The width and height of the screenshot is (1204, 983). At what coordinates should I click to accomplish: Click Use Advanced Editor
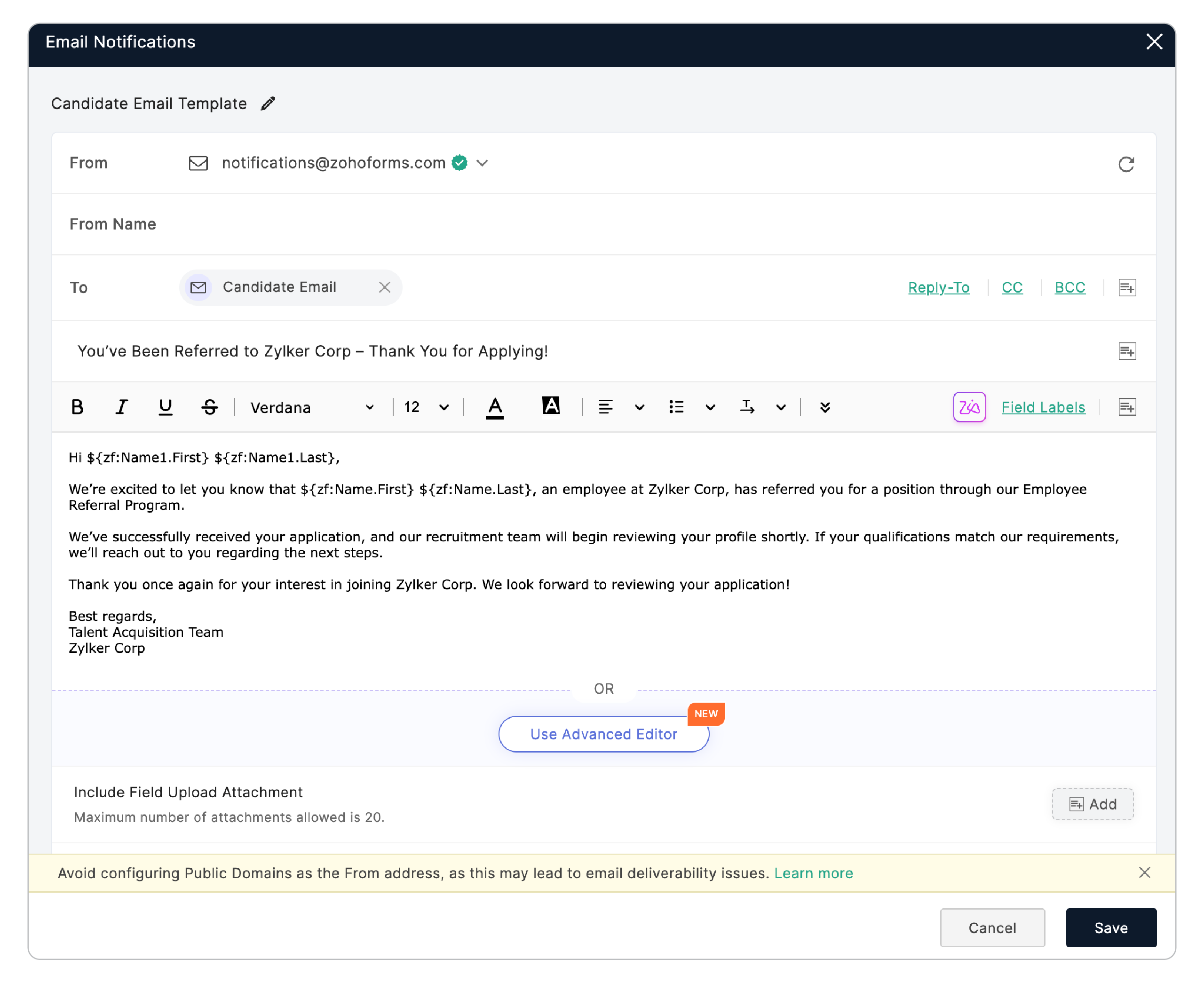click(x=603, y=734)
